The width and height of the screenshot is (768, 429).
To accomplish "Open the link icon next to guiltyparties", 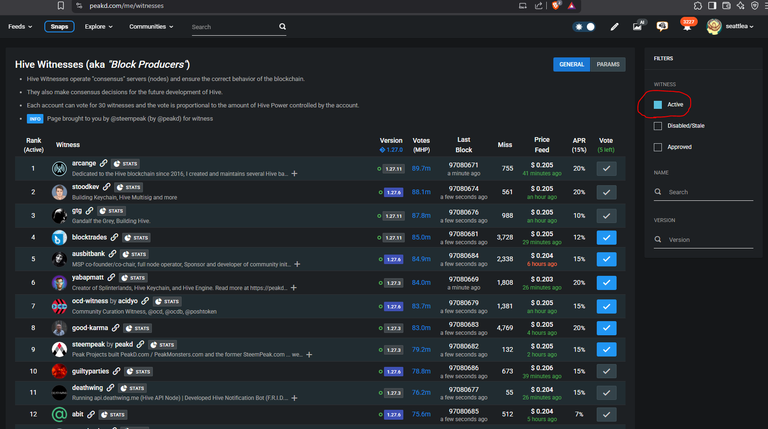I will point(116,371).
